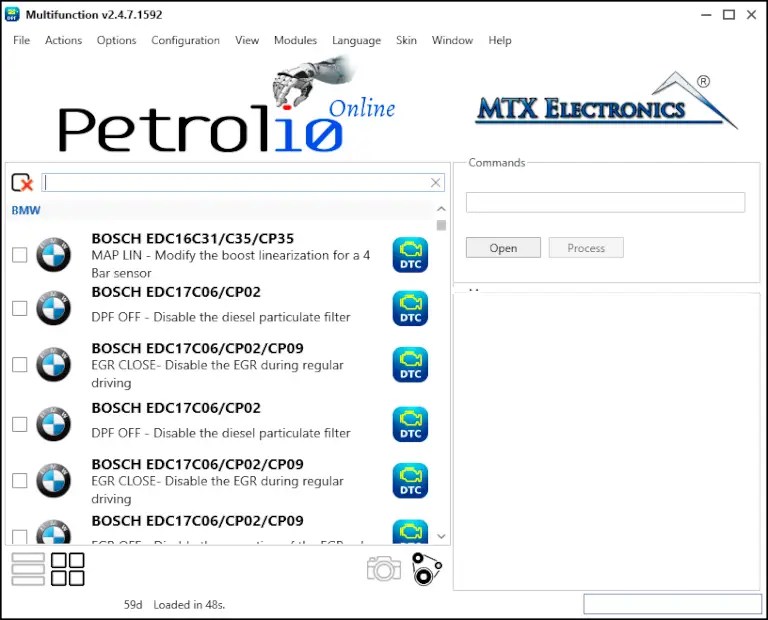Open the Actions menu
This screenshot has height=620, width=768.
(64, 40)
